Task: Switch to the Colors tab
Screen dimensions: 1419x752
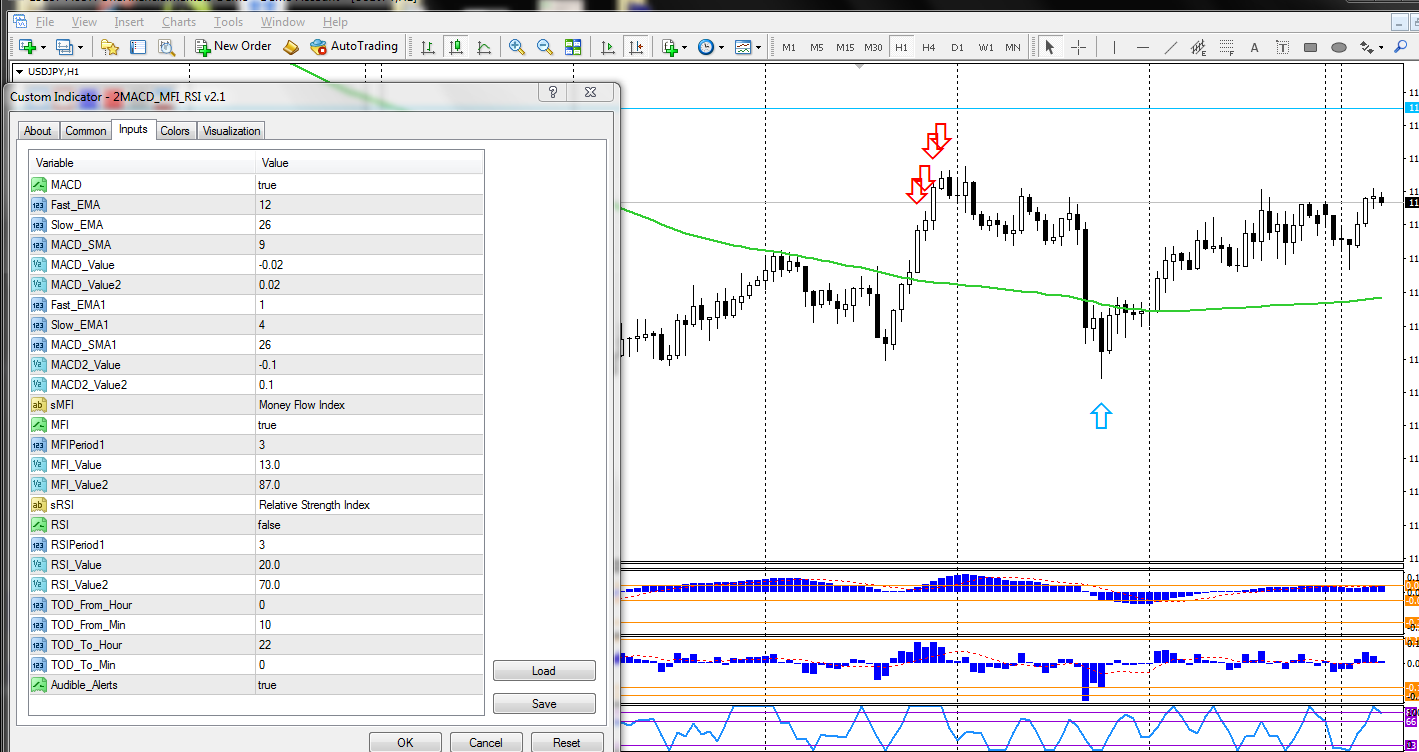Action: (x=175, y=131)
